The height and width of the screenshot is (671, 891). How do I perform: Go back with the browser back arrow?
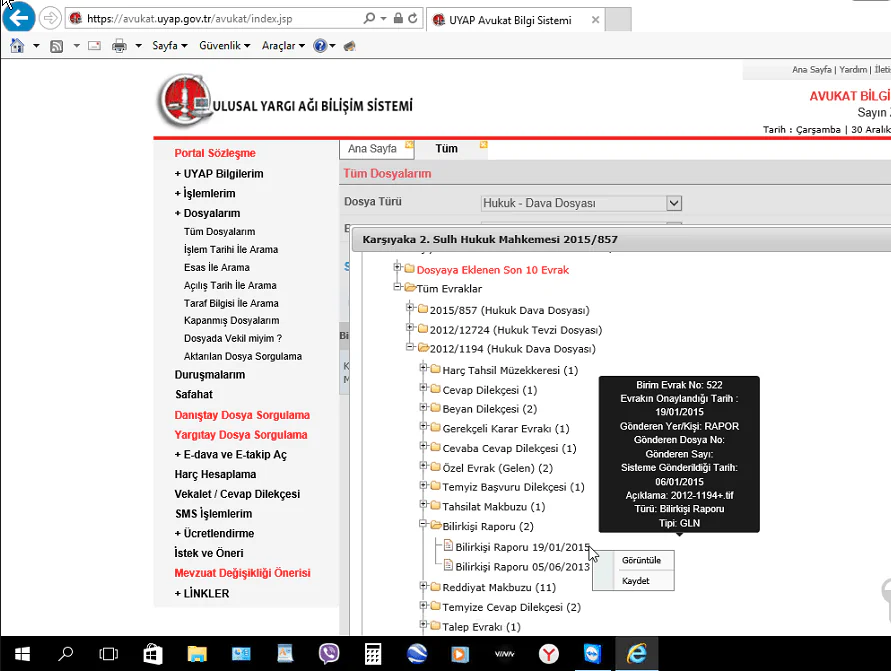click(19, 18)
